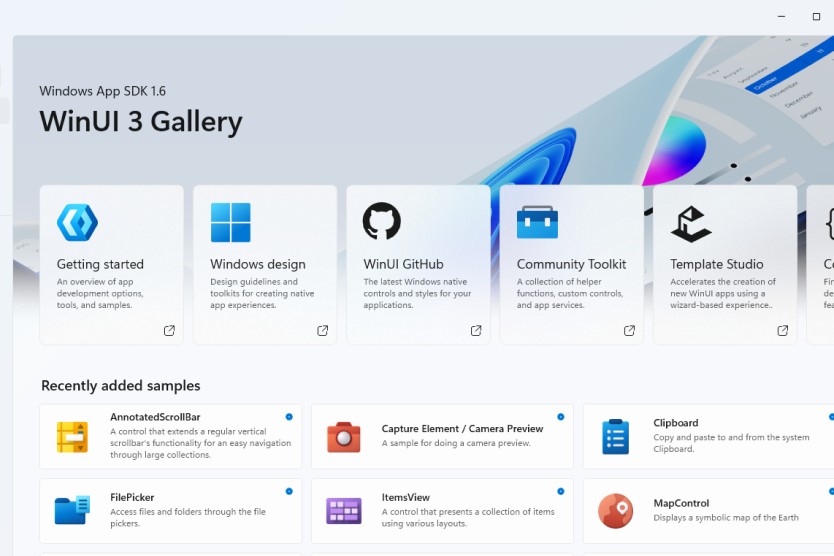Click the AnnotatedScrollBar sample icon

[72, 437]
